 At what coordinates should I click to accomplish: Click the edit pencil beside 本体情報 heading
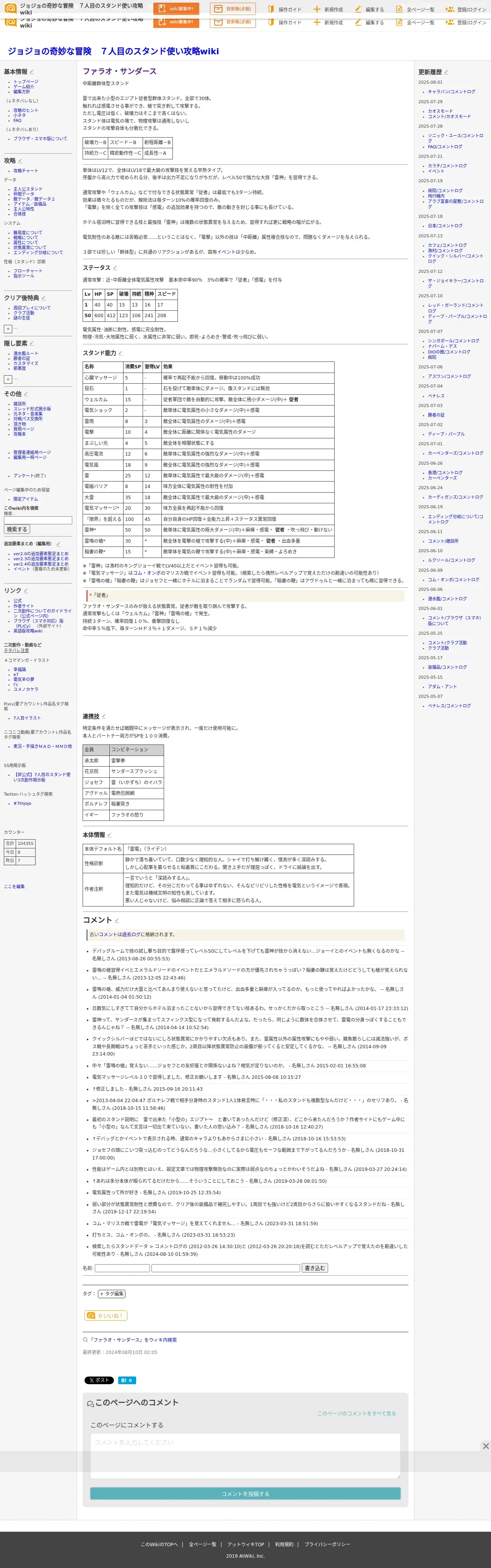(x=110, y=835)
